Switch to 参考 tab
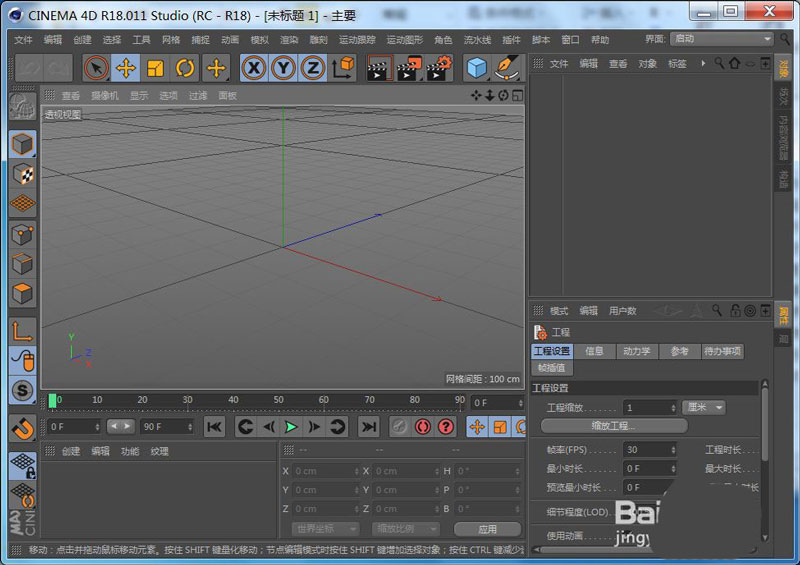Image resolution: width=800 pixels, height=565 pixels. (680, 351)
